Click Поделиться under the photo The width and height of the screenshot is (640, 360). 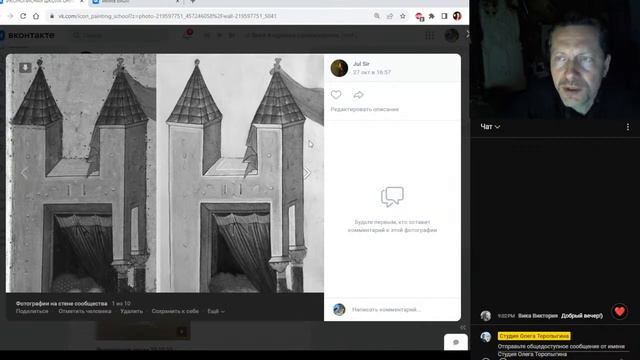pyautogui.click(x=32, y=311)
